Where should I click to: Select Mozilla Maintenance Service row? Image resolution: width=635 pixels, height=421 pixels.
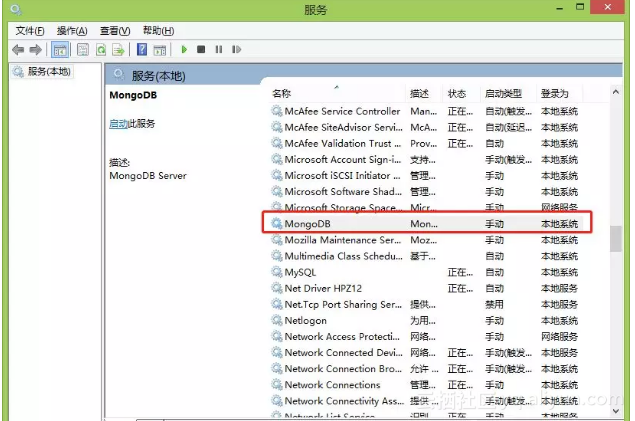click(427, 240)
